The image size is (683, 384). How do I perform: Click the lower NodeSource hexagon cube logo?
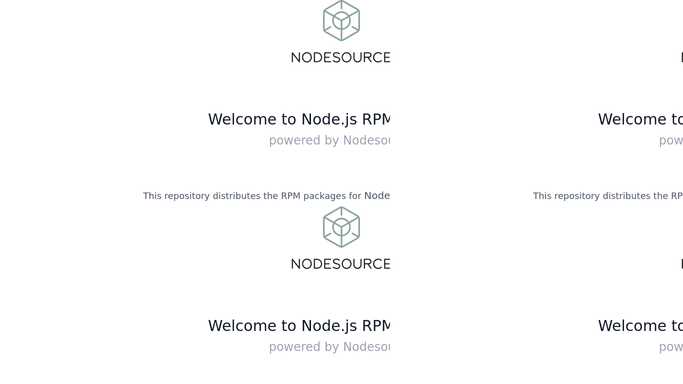[x=342, y=227]
